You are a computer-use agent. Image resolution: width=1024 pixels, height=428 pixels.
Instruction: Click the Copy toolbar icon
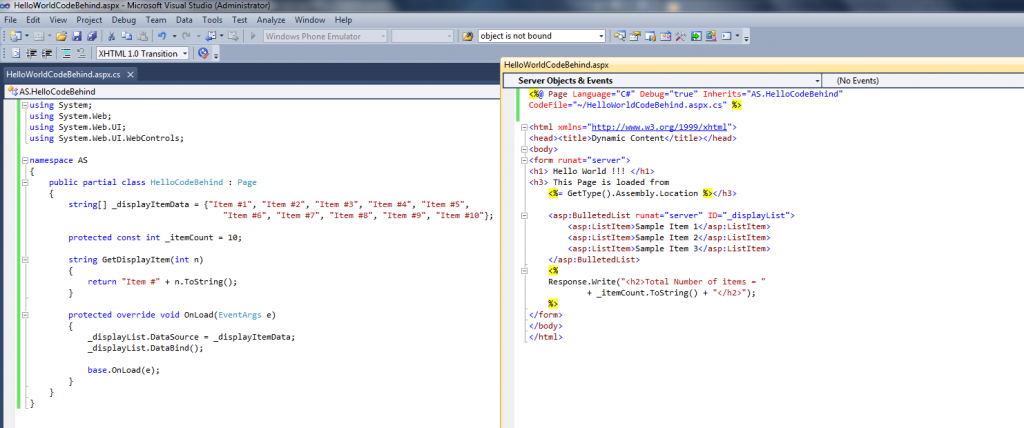point(127,36)
